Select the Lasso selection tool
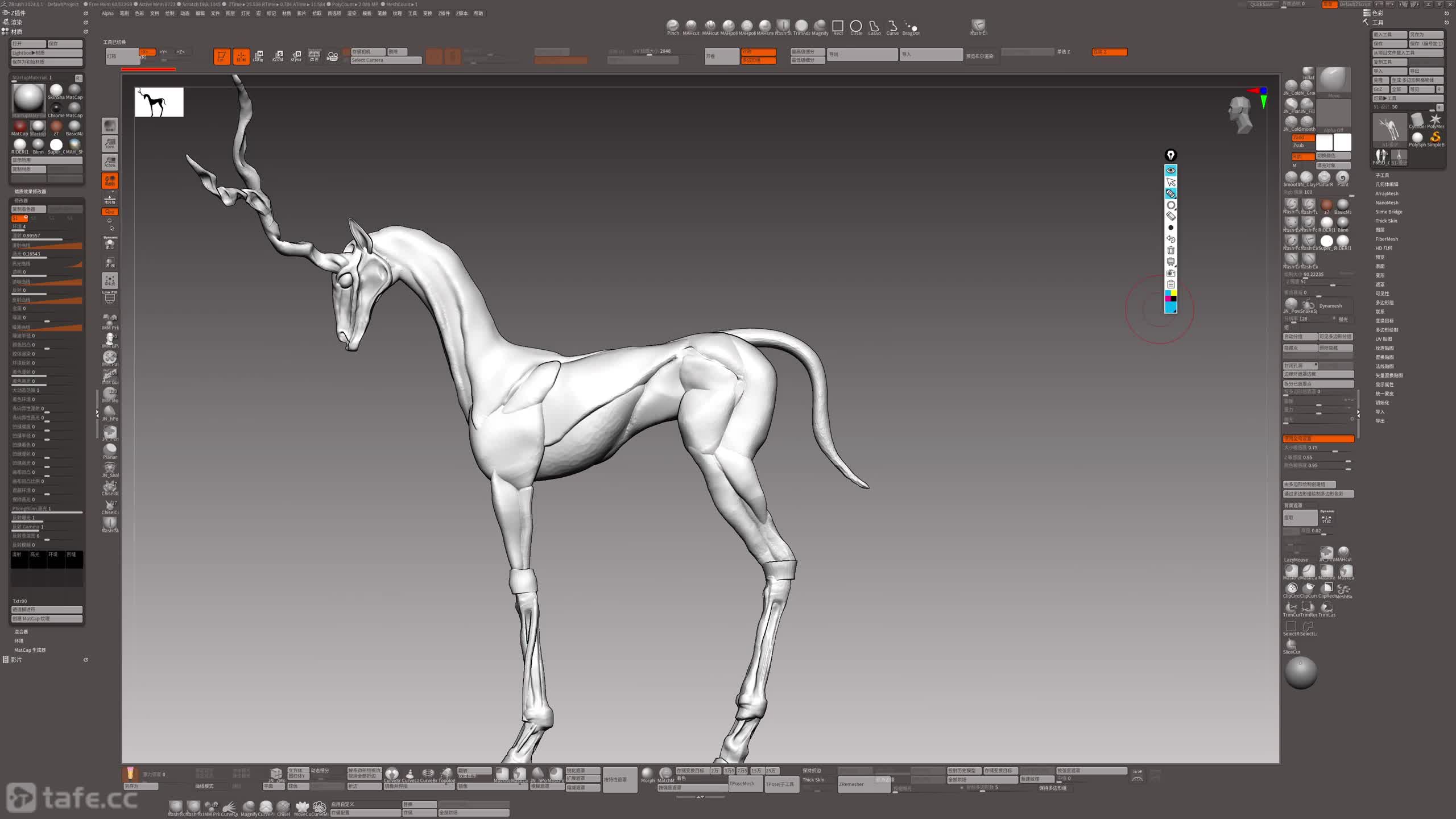This screenshot has width=1456, height=819. [874, 26]
